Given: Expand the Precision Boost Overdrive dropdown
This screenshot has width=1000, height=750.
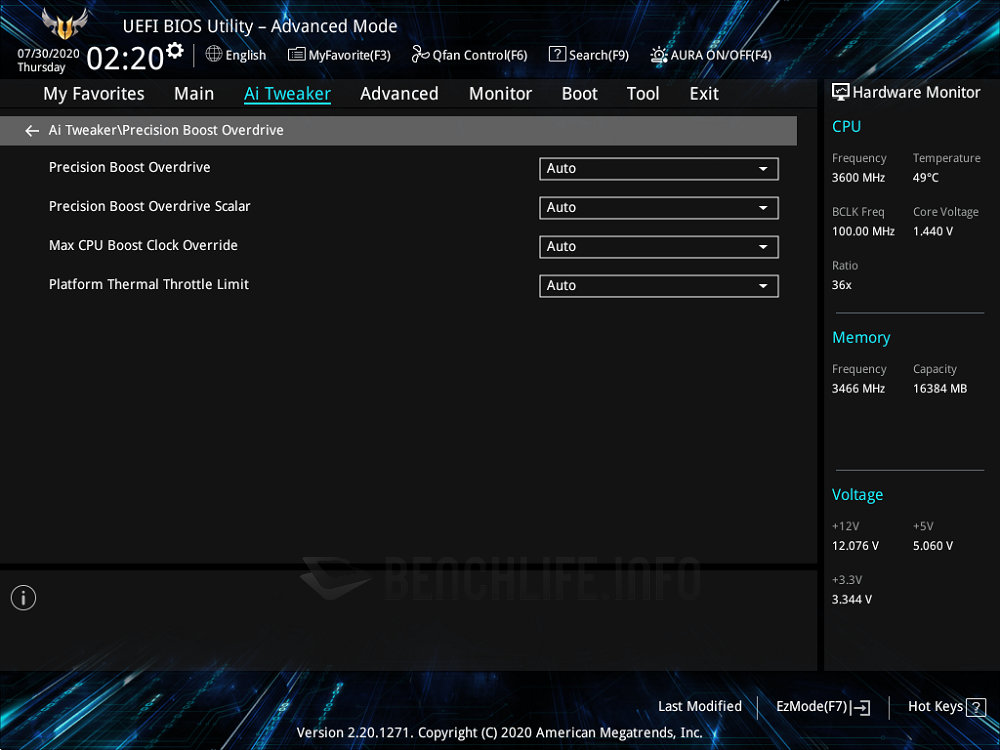Looking at the screenshot, I should tap(658, 169).
